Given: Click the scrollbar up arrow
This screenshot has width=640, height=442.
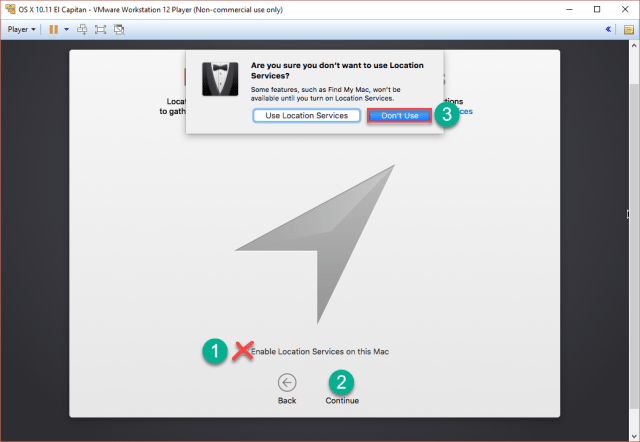Looking at the screenshot, I should click(634, 46).
